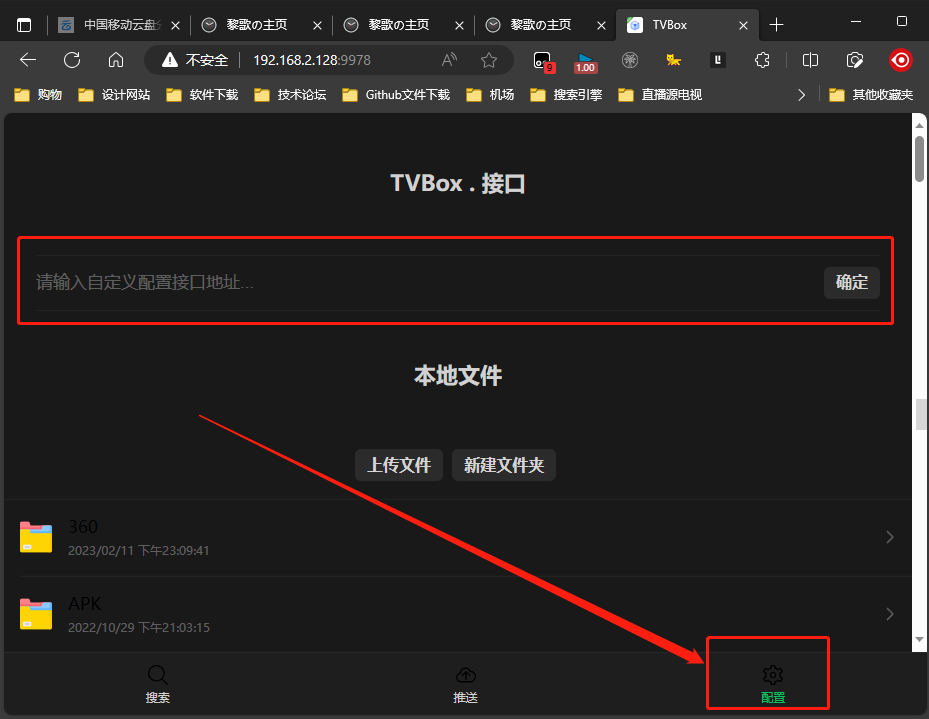
Task: Open the tab actions menu icon
Action: 24,25
